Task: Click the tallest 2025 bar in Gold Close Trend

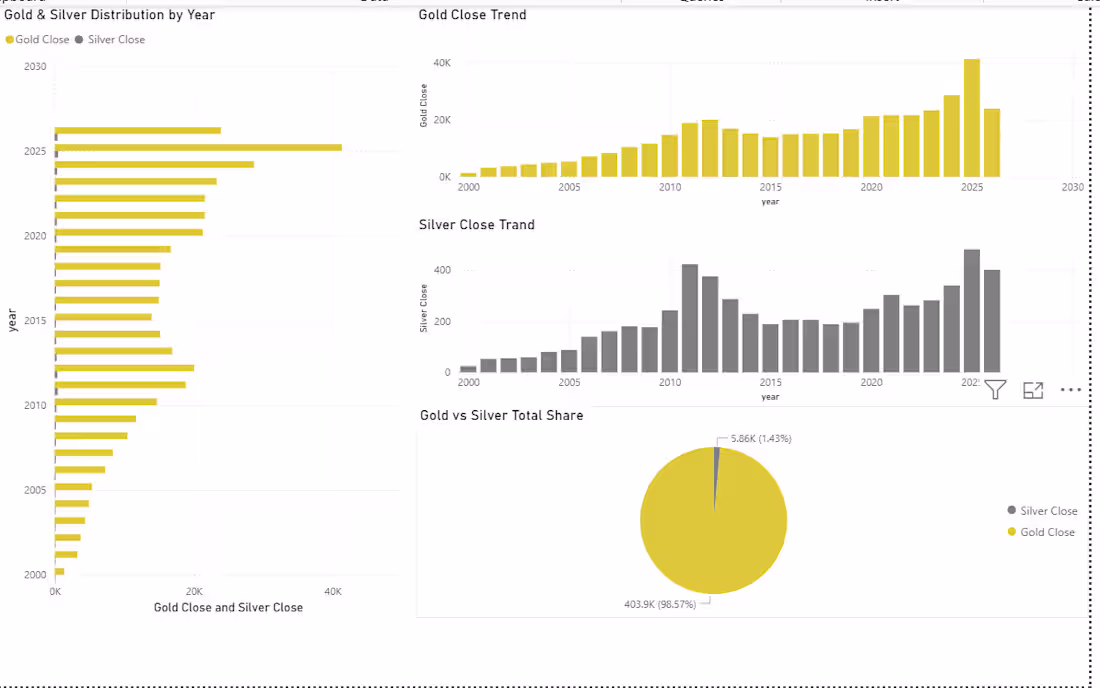Action: (972, 118)
